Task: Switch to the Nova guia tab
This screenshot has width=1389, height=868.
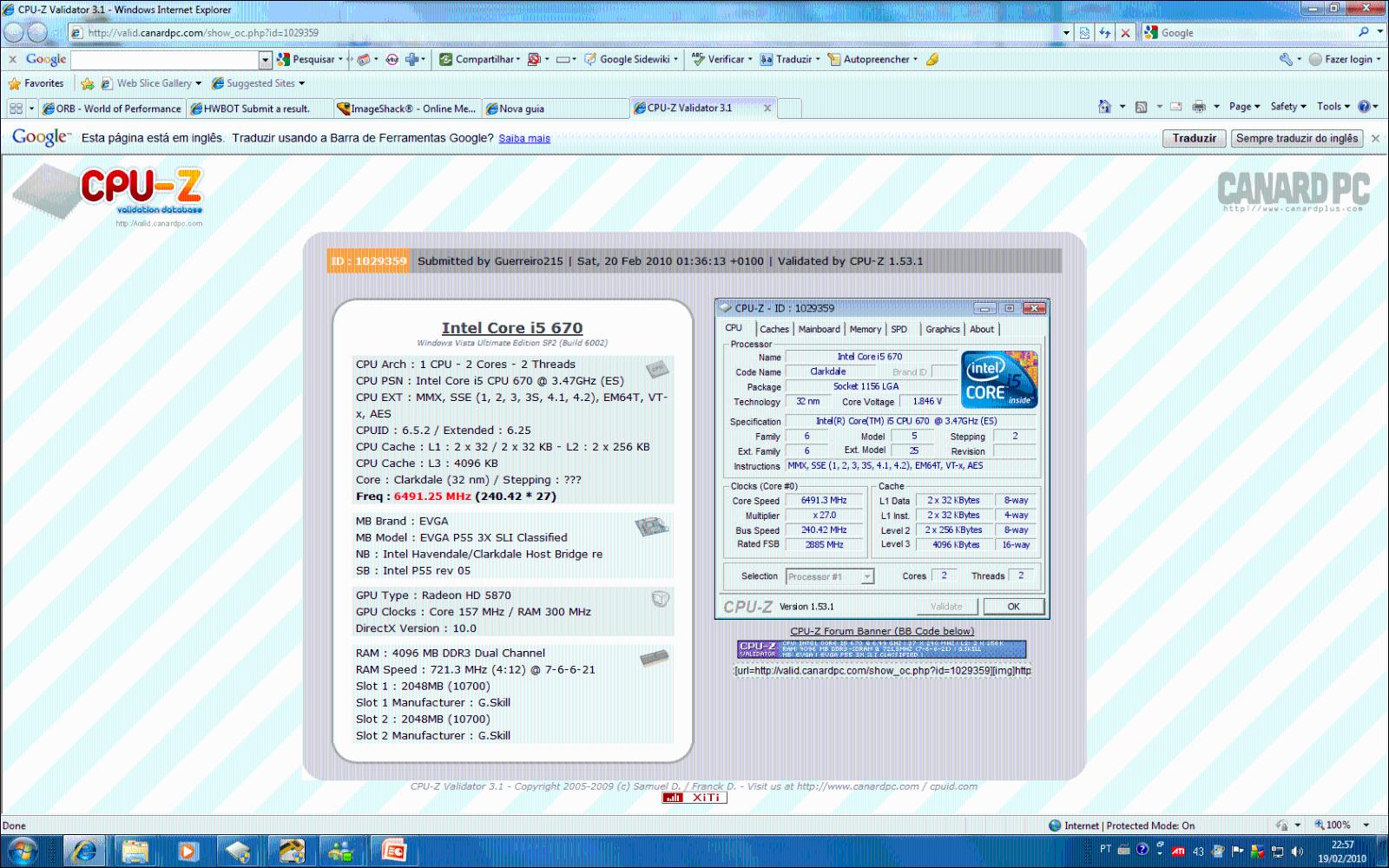Action: (x=554, y=108)
